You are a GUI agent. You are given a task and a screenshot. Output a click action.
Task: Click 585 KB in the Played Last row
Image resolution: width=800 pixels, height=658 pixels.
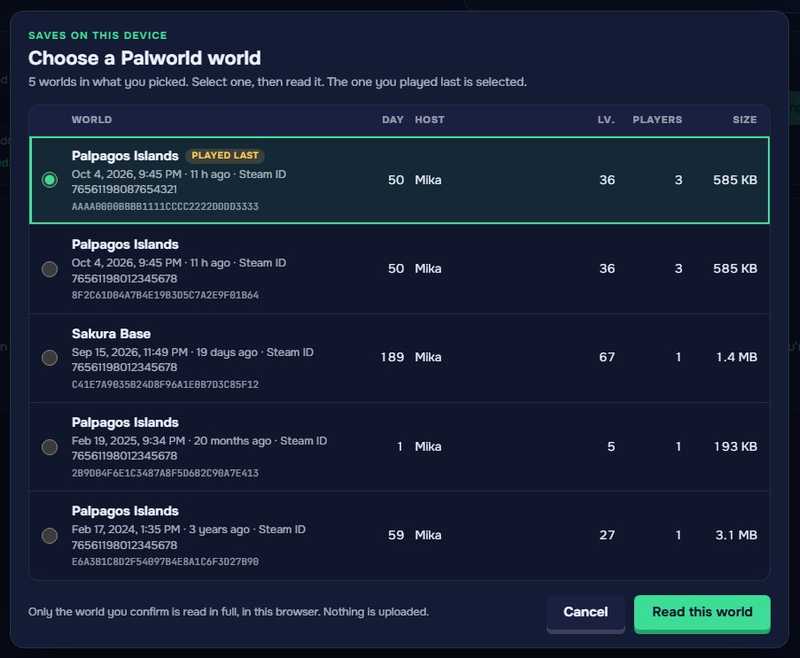[735, 180]
